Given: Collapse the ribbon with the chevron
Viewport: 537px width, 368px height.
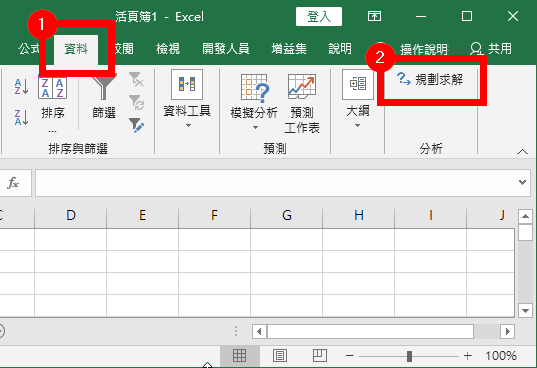Looking at the screenshot, I should (x=522, y=152).
